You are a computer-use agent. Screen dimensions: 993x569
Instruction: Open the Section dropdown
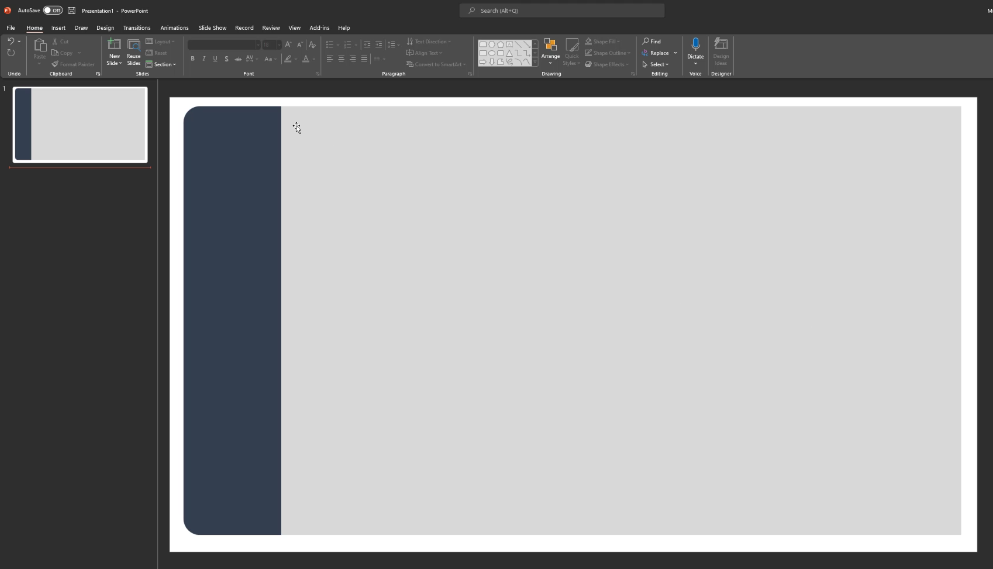(x=161, y=64)
